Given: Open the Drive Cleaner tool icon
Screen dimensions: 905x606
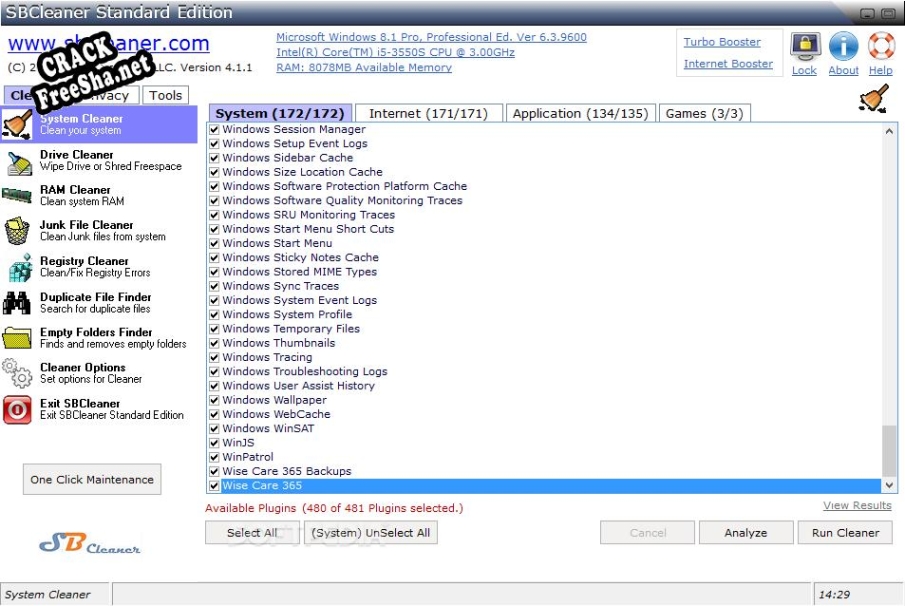Looking at the screenshot, I should point(17,161).
